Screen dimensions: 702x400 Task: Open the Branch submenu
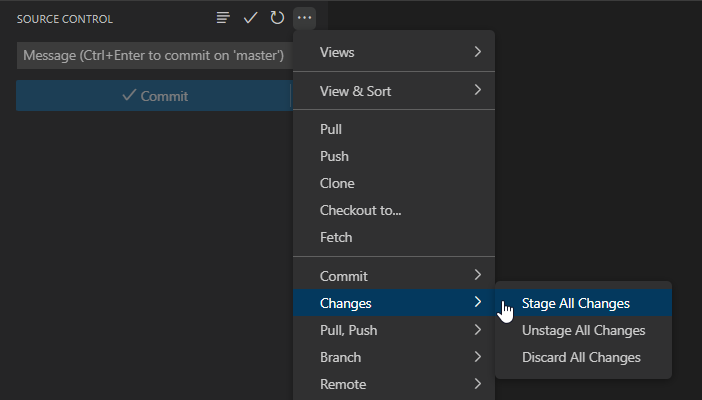[394, 357]
